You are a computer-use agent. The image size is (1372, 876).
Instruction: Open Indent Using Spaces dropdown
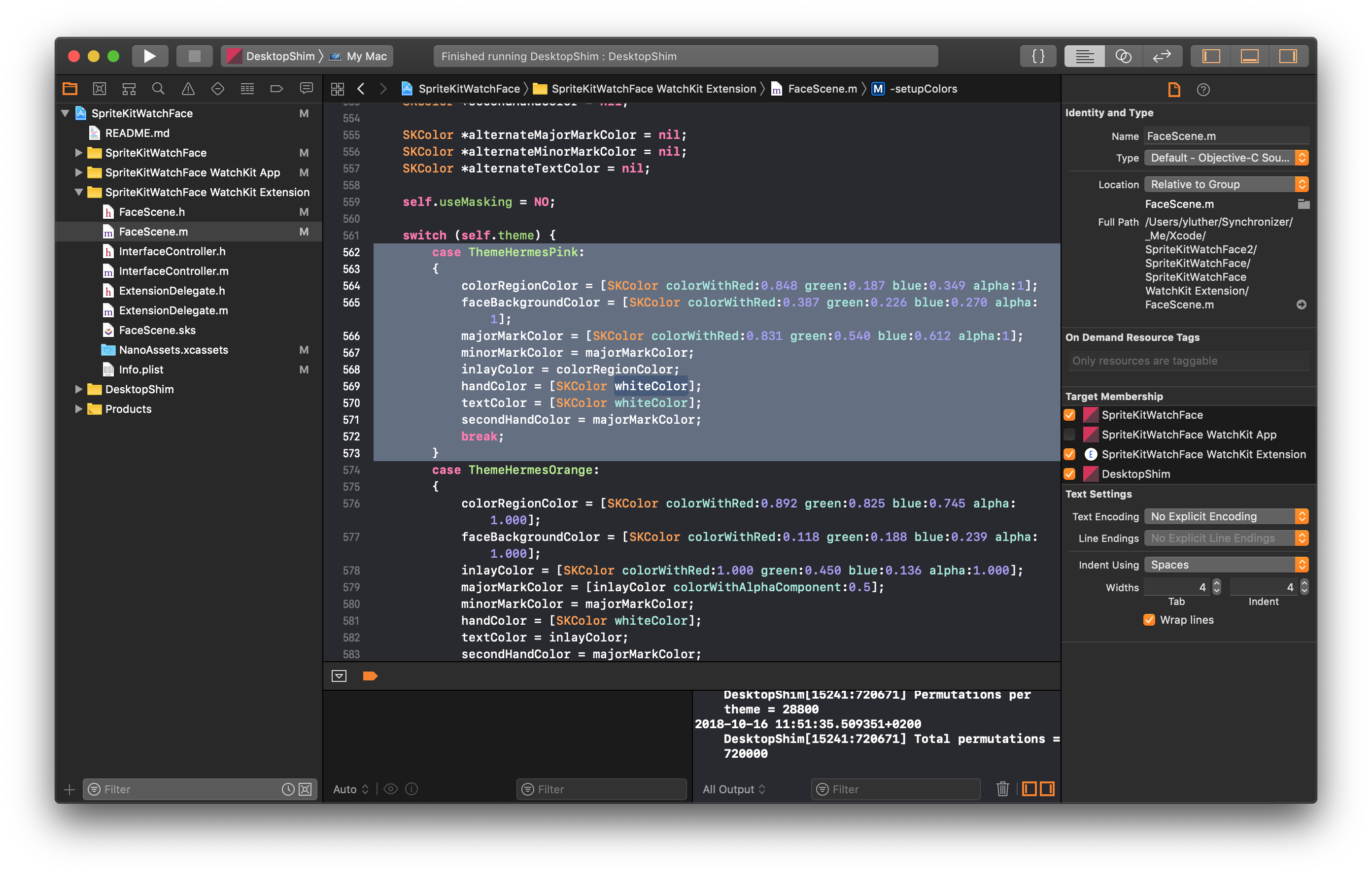coord(1226,565)
